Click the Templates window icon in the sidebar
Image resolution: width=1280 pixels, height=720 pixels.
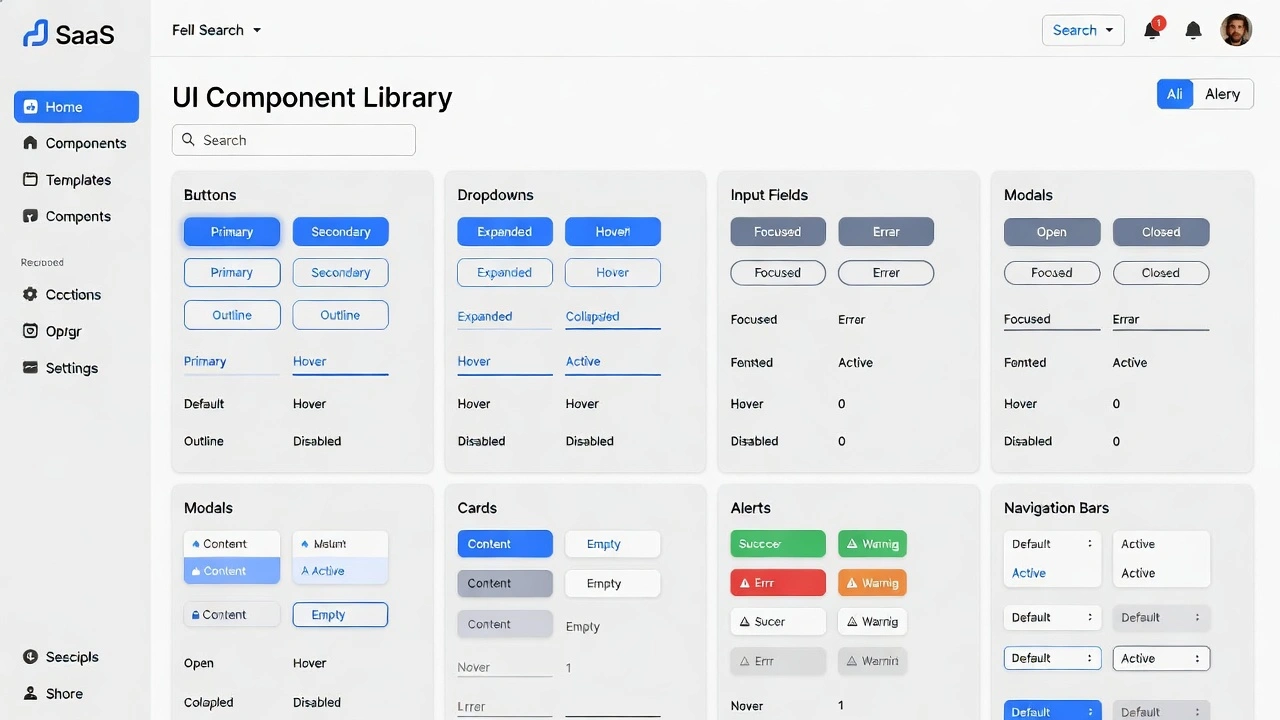[x=30, y=180]
